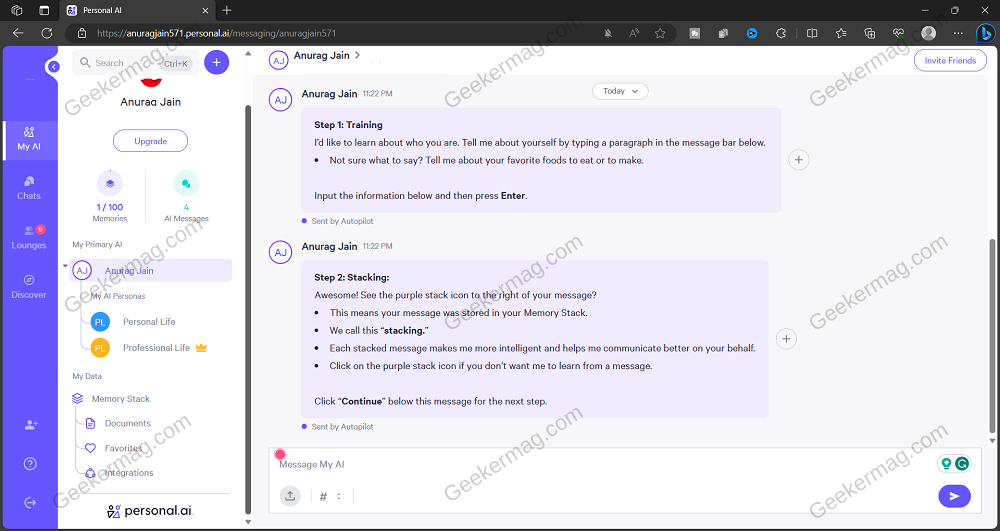
Task: Click the upload file icon in message bar
Action: (290, 496)
